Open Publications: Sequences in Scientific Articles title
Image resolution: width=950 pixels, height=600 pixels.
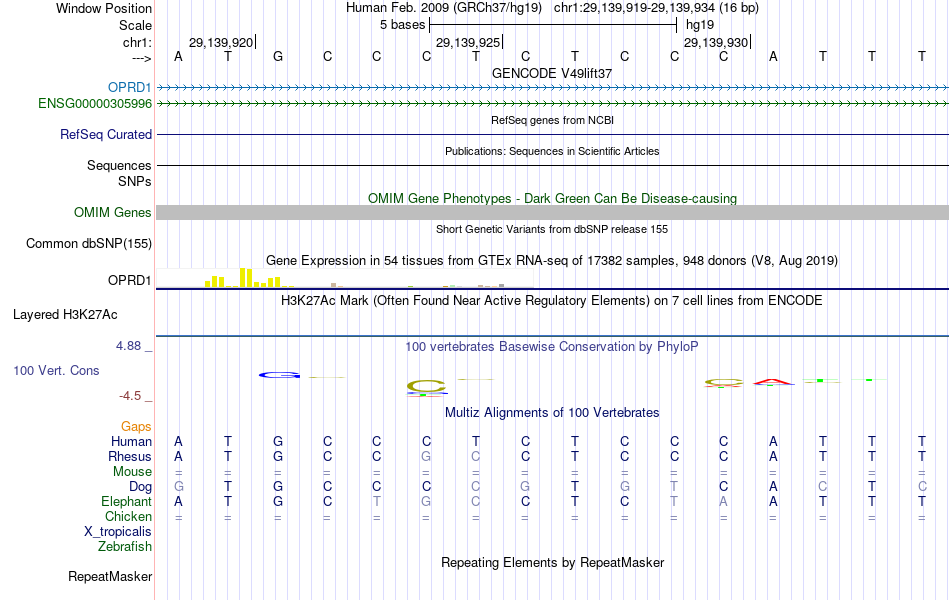552,151
